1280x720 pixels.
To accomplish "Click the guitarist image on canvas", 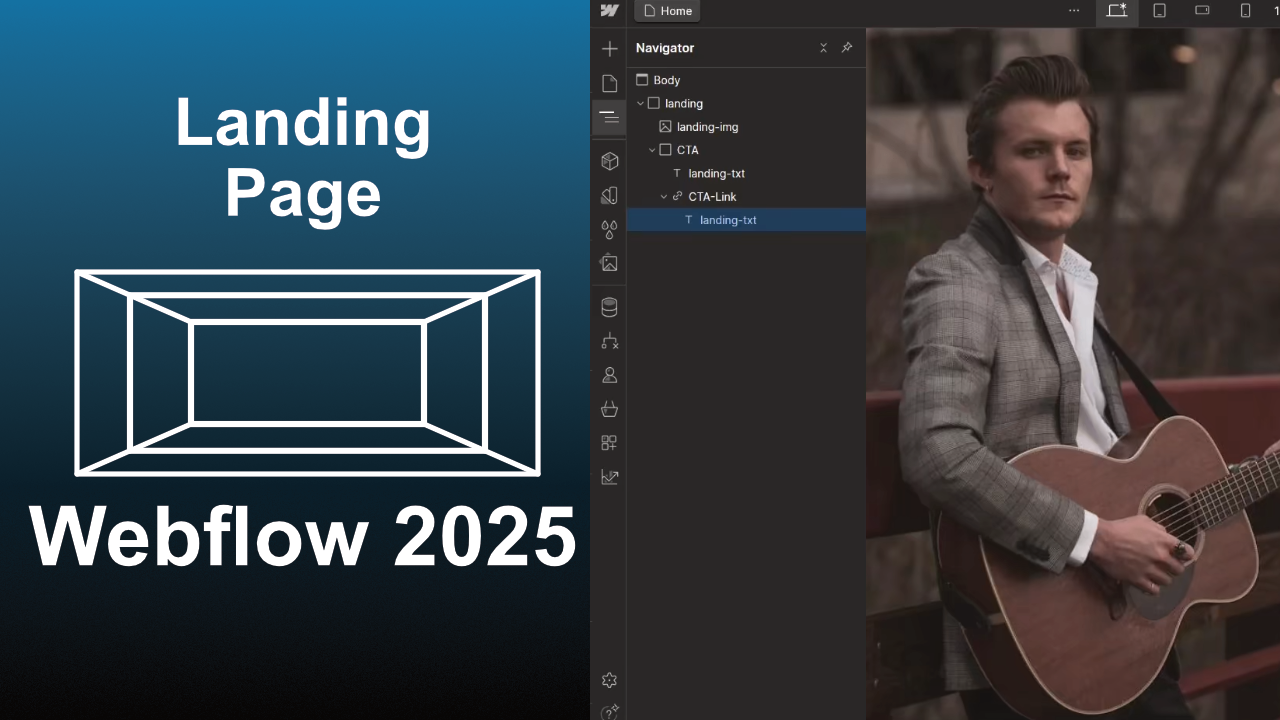I will click(1073, 374).
